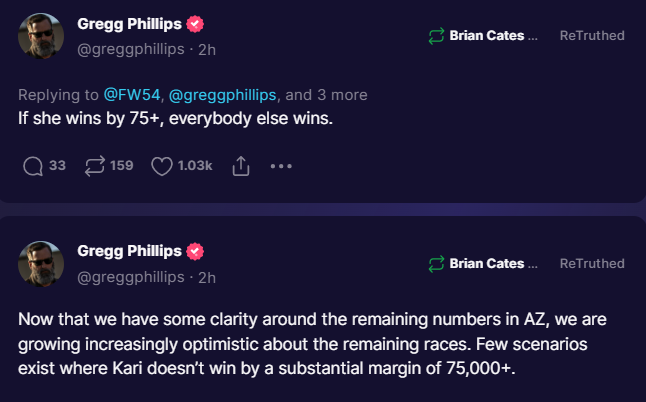Viewport: 646px width, 402px height.
Task: Open Gregg Phillips avatar on second post
Action: pos(43,264)
